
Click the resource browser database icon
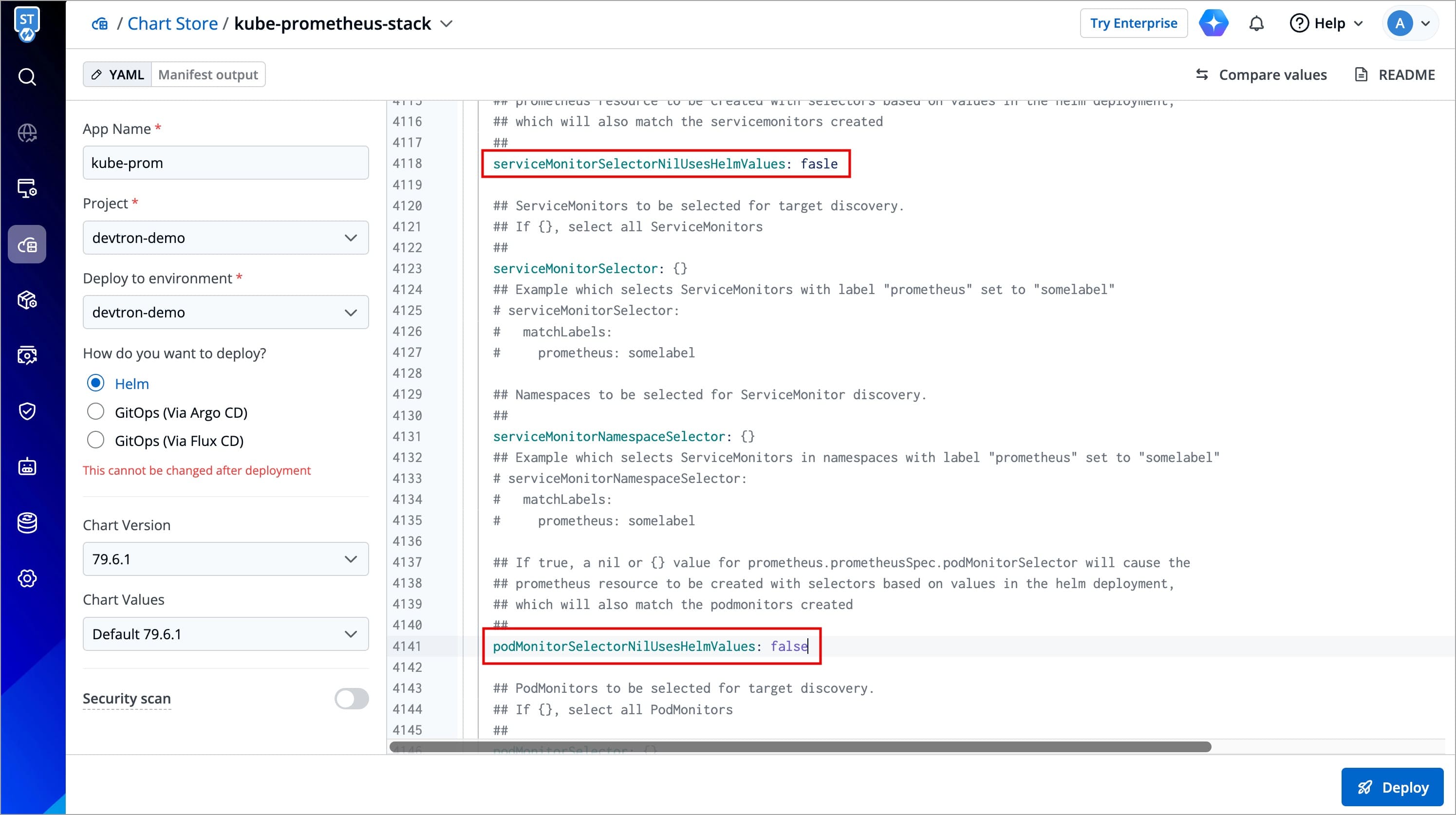click(x=27, y=522)
